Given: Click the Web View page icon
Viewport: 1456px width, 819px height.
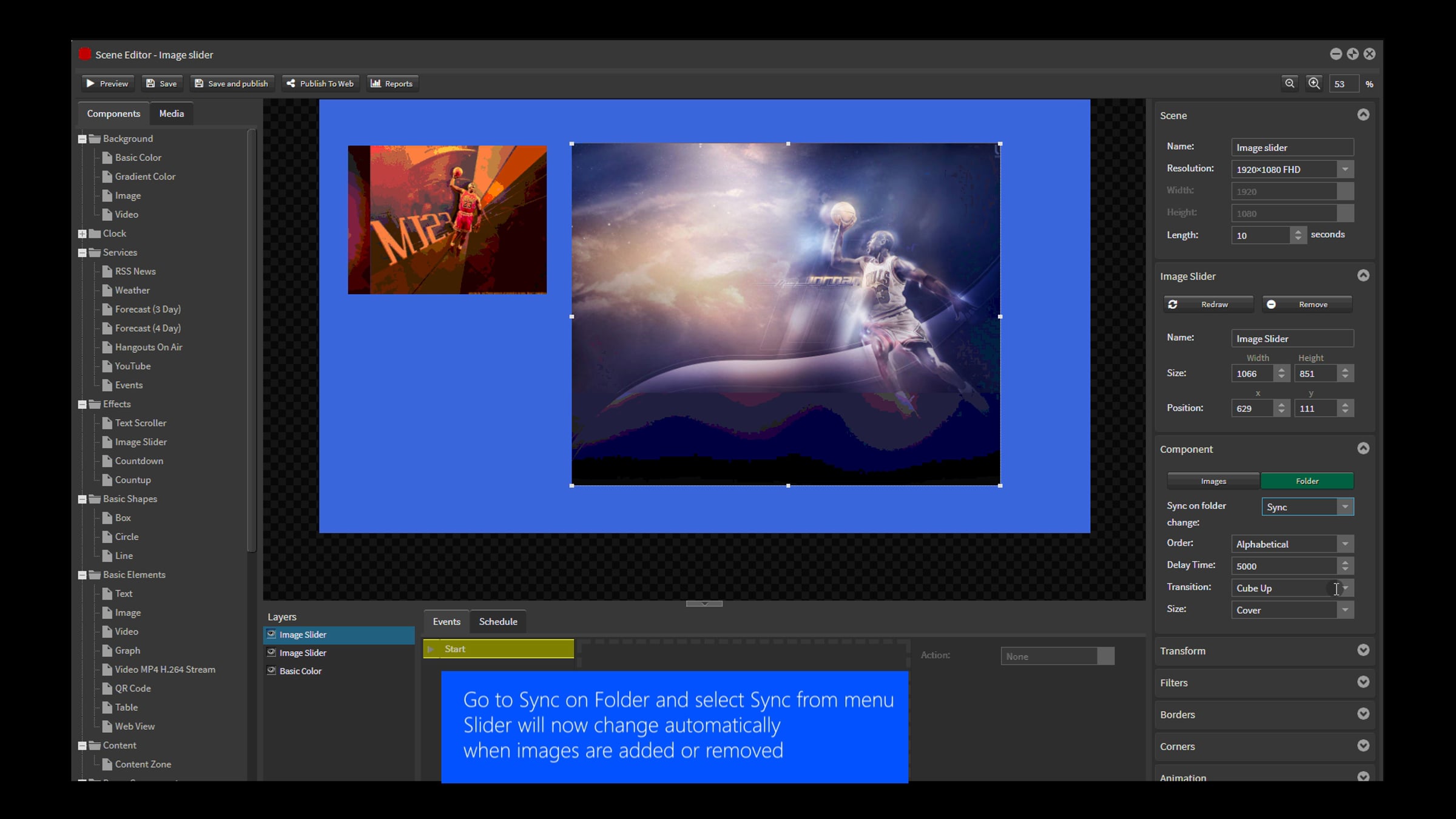Looking at the screenshot, I should [107, 726].
